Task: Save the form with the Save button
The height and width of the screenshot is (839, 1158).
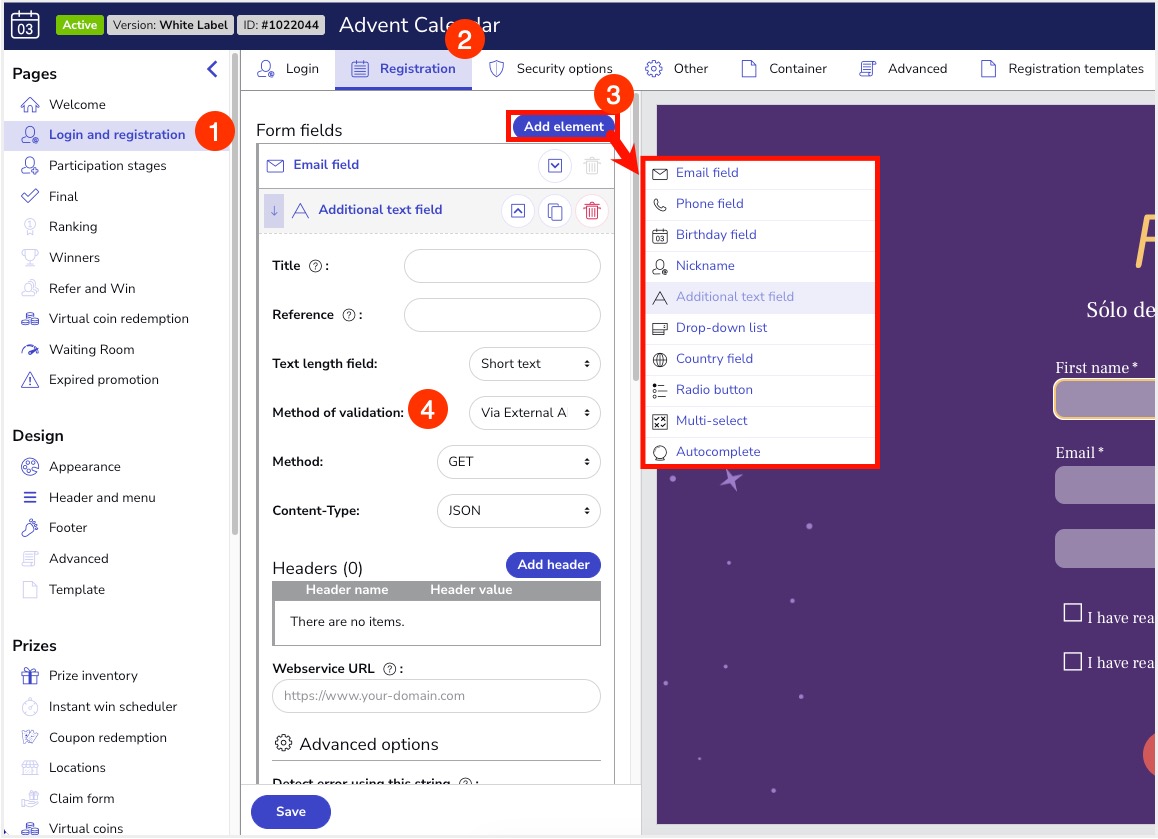Action: pos(291,812)
